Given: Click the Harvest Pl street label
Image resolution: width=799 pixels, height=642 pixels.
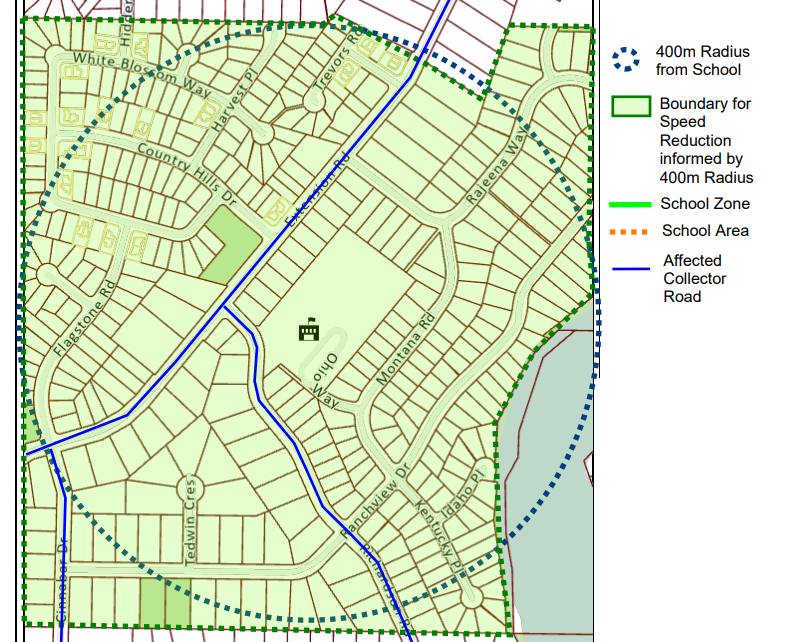Looking at the screenshot, I should (227, 104).
